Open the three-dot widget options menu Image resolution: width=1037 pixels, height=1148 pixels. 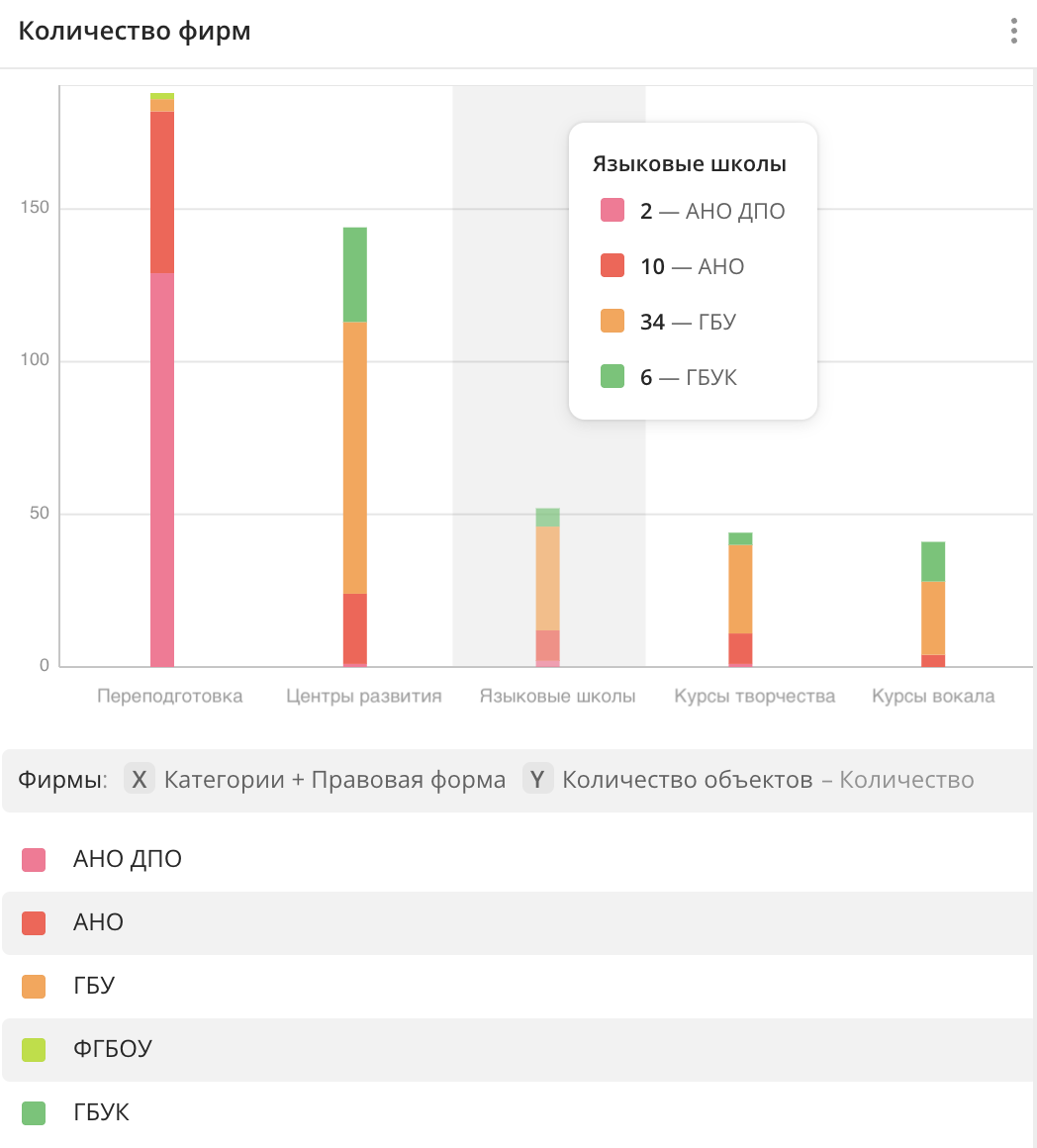1013,31
